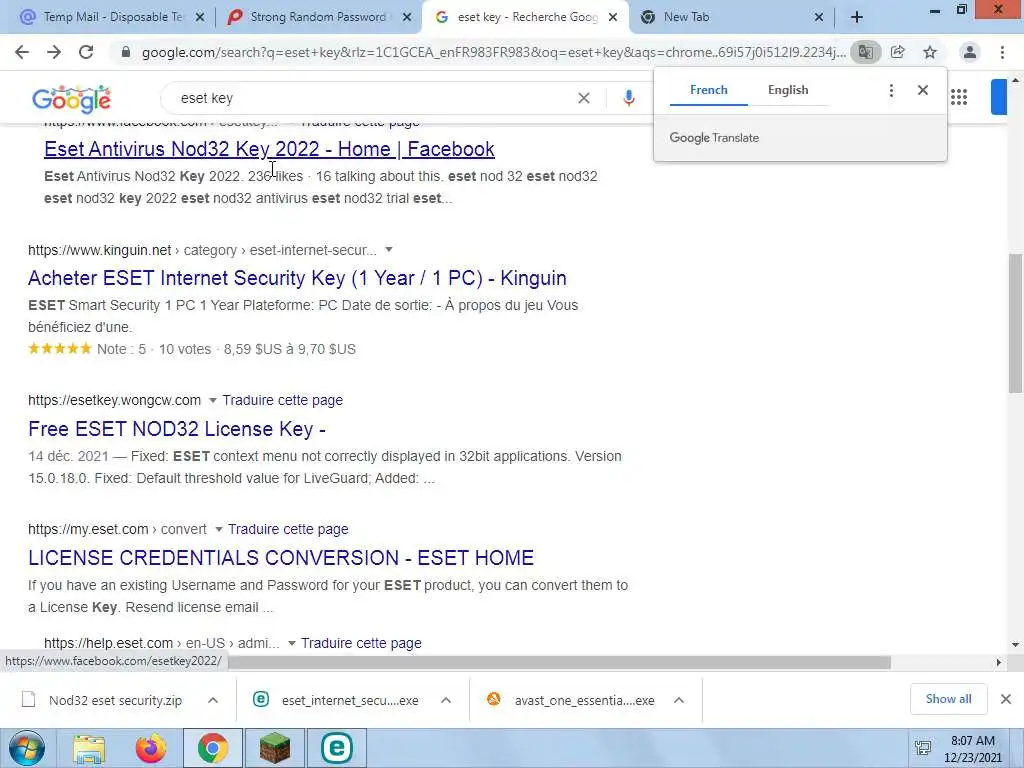Open a new browser tab
The width and height of the screenshot is (1024, 768).
click(857, 18)
